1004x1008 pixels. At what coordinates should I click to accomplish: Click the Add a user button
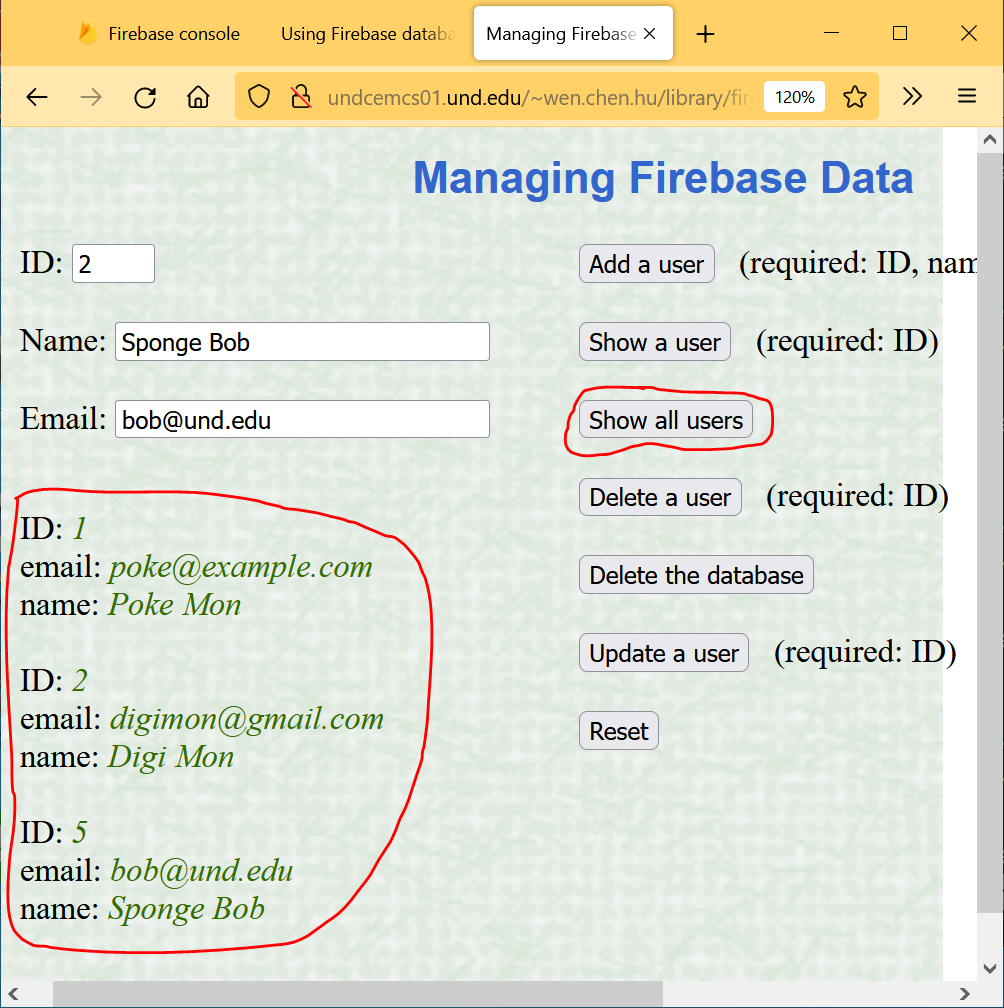[x=646, y=264]
